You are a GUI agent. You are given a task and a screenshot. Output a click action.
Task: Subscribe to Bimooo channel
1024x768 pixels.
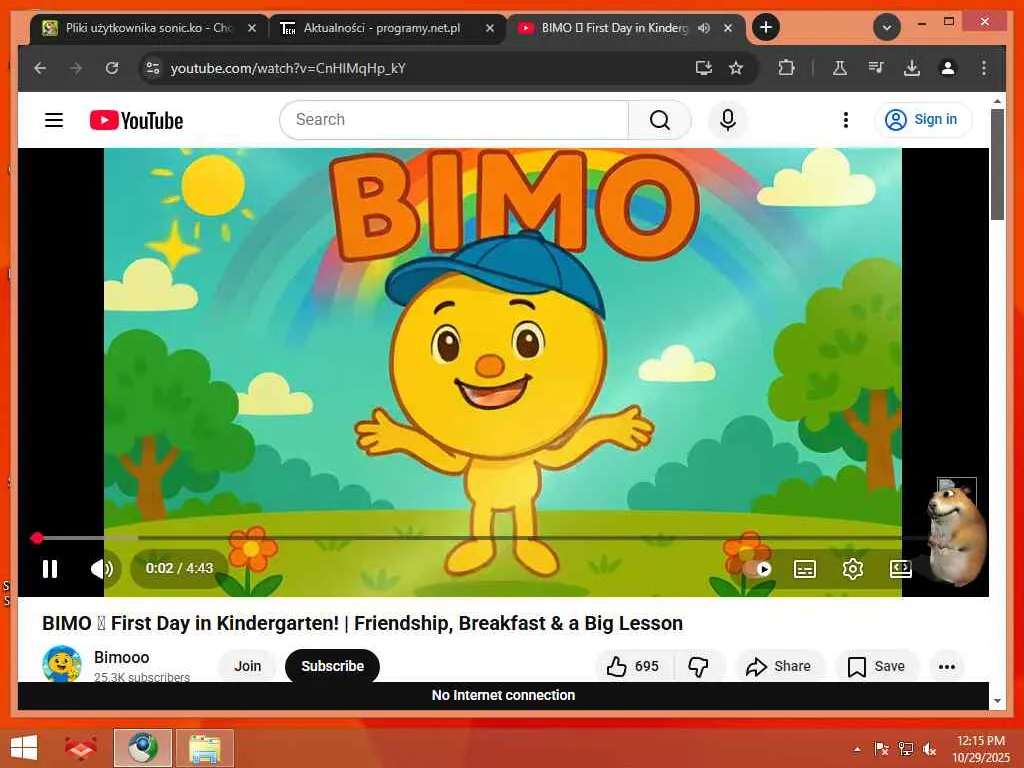332,665
